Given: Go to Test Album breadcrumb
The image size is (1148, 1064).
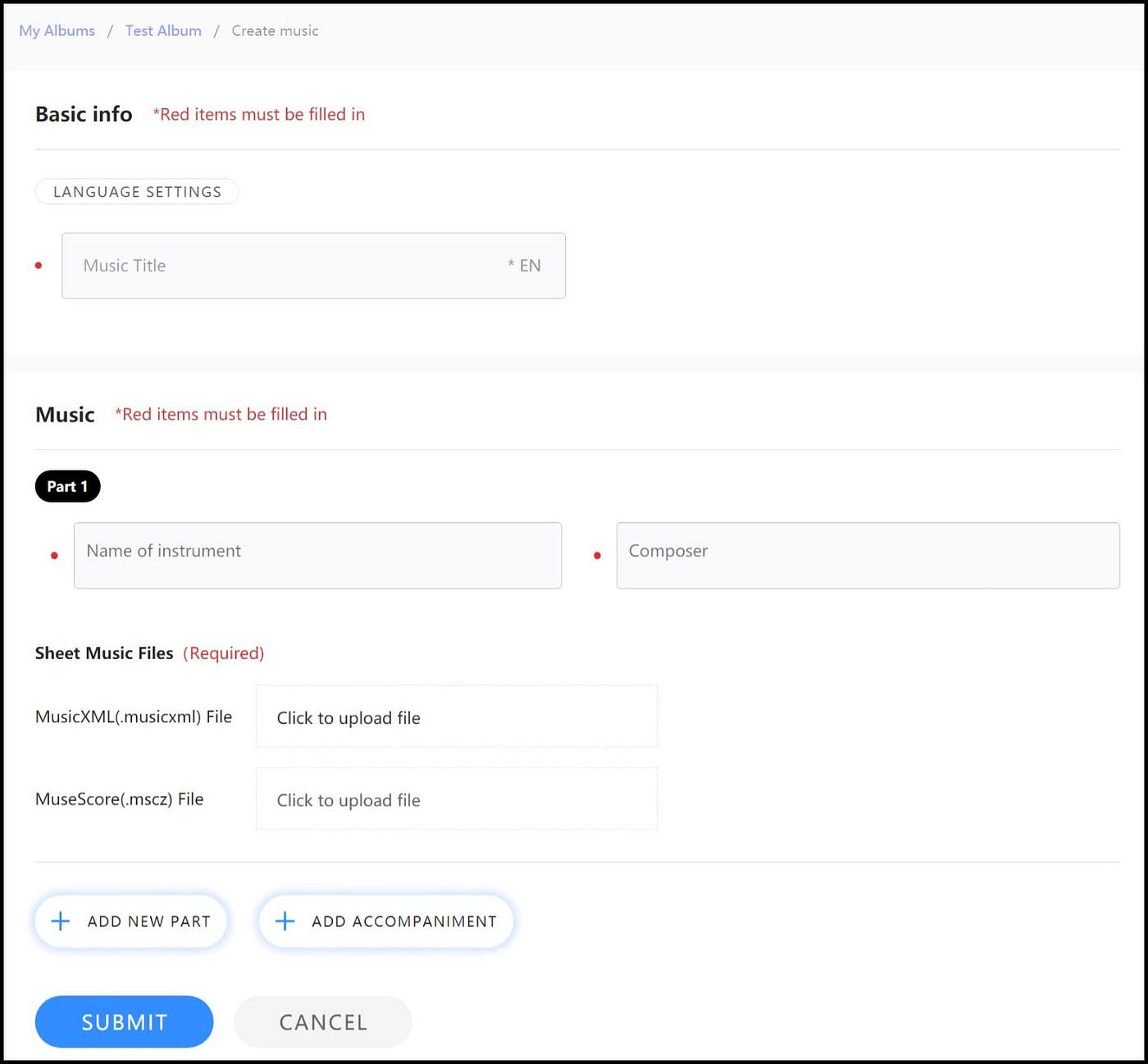Looking at the screenshot, I should click(x=163, y=30).
